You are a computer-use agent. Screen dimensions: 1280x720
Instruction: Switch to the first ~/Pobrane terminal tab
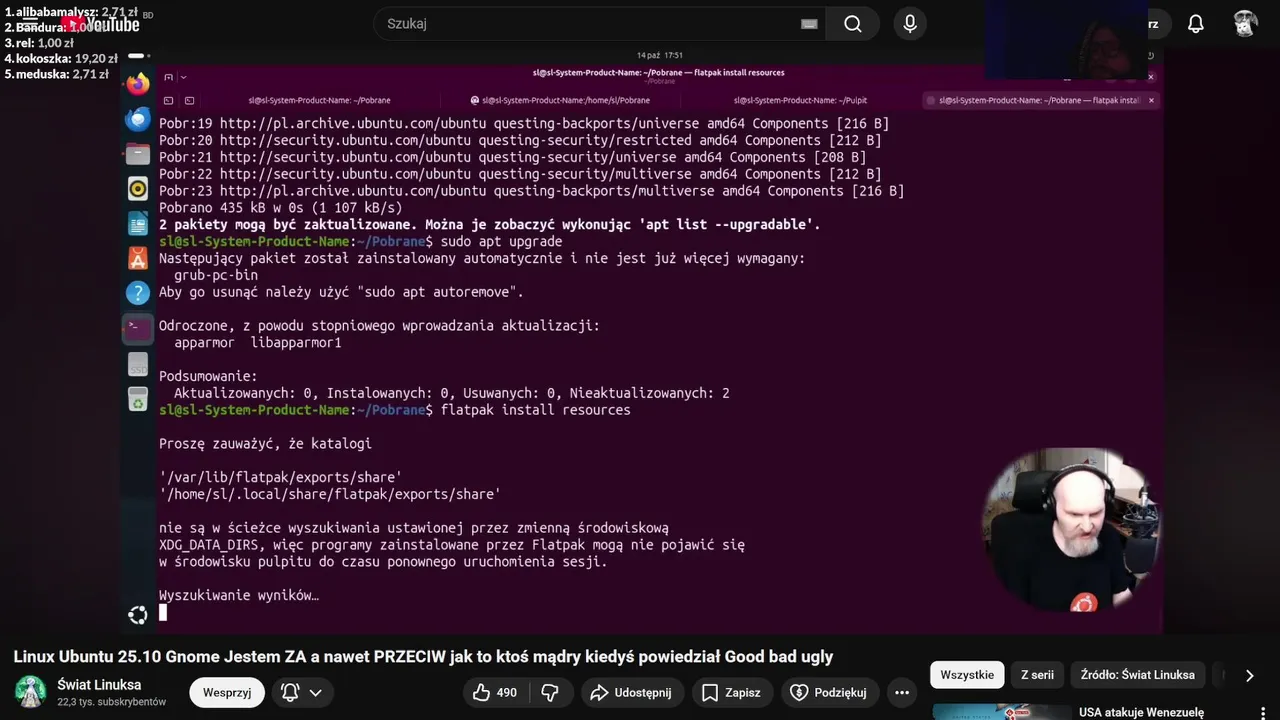pyautogui.click(x=319, y=100)
